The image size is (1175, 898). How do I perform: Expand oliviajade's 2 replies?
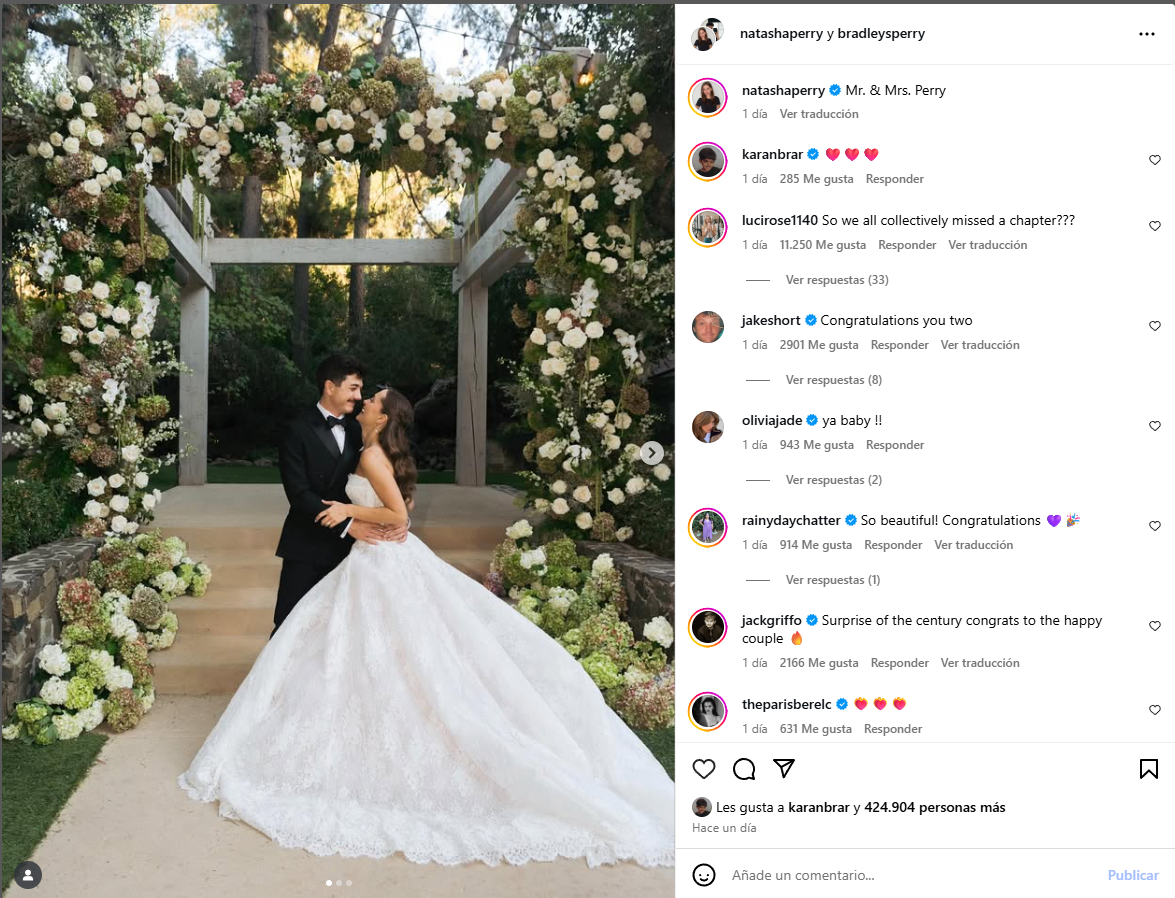tap(833, 480)
